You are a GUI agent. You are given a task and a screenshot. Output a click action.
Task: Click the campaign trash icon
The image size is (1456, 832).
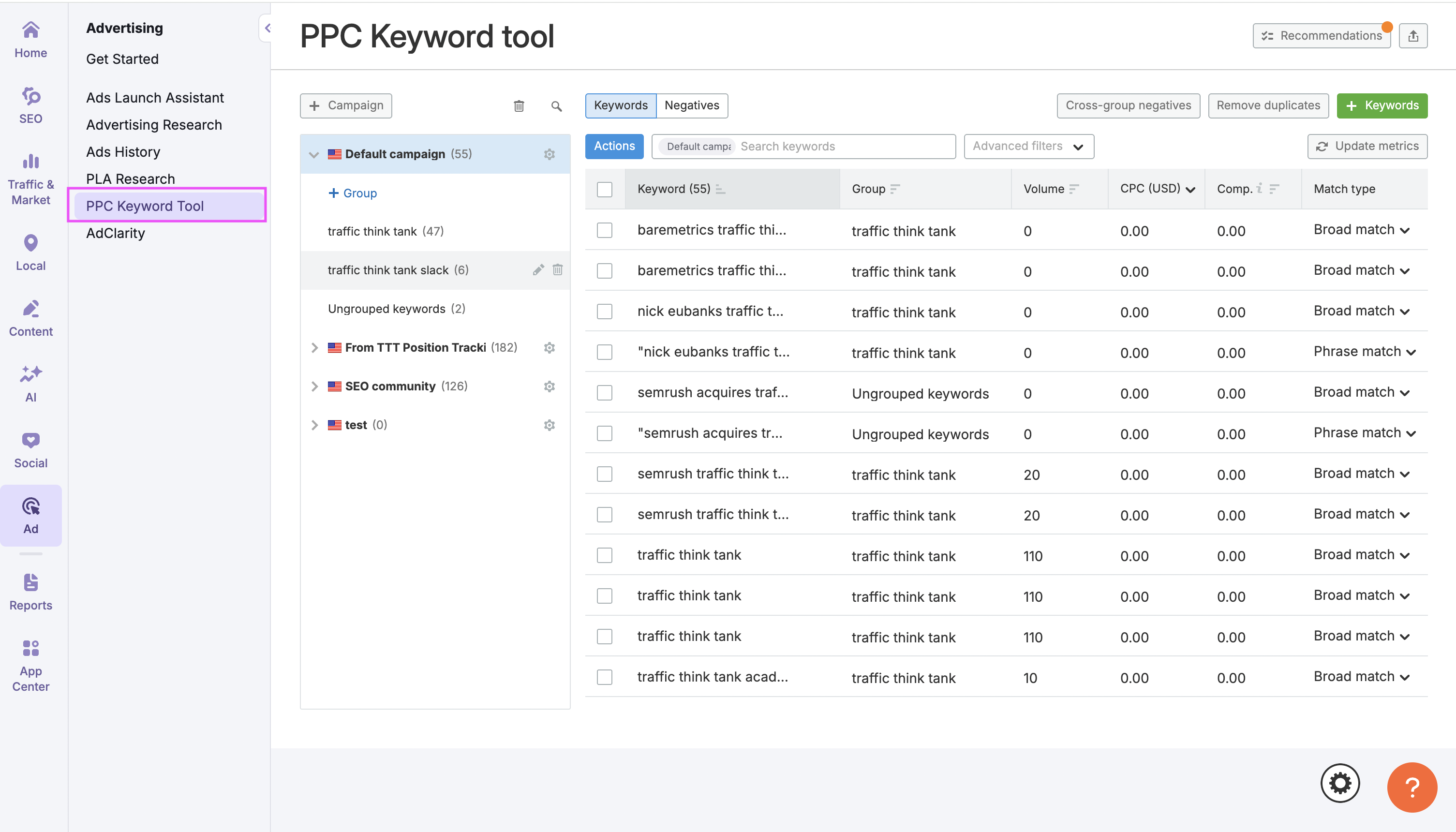(518, 106)
